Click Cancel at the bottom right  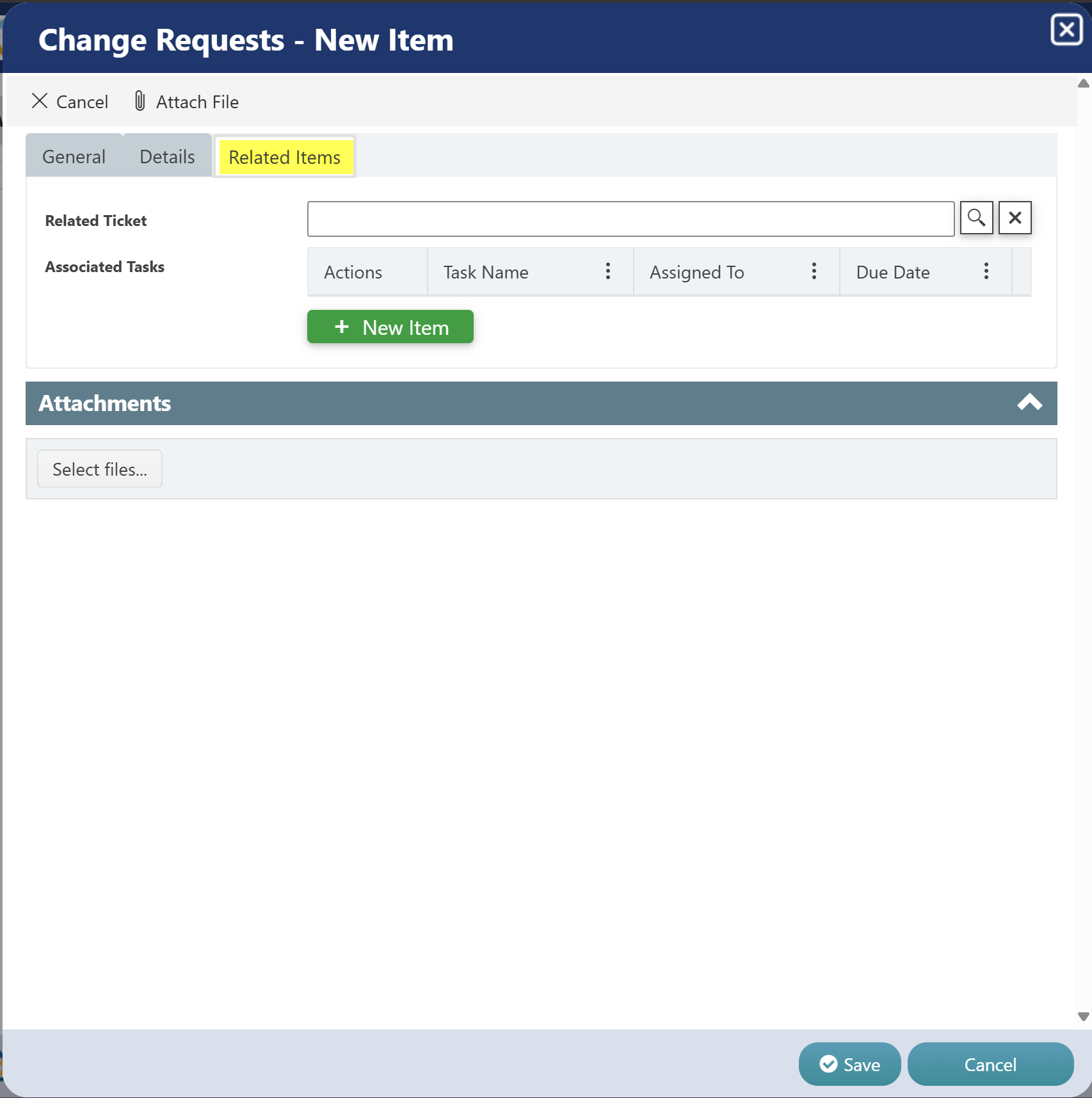click(x=990, y=1064)
